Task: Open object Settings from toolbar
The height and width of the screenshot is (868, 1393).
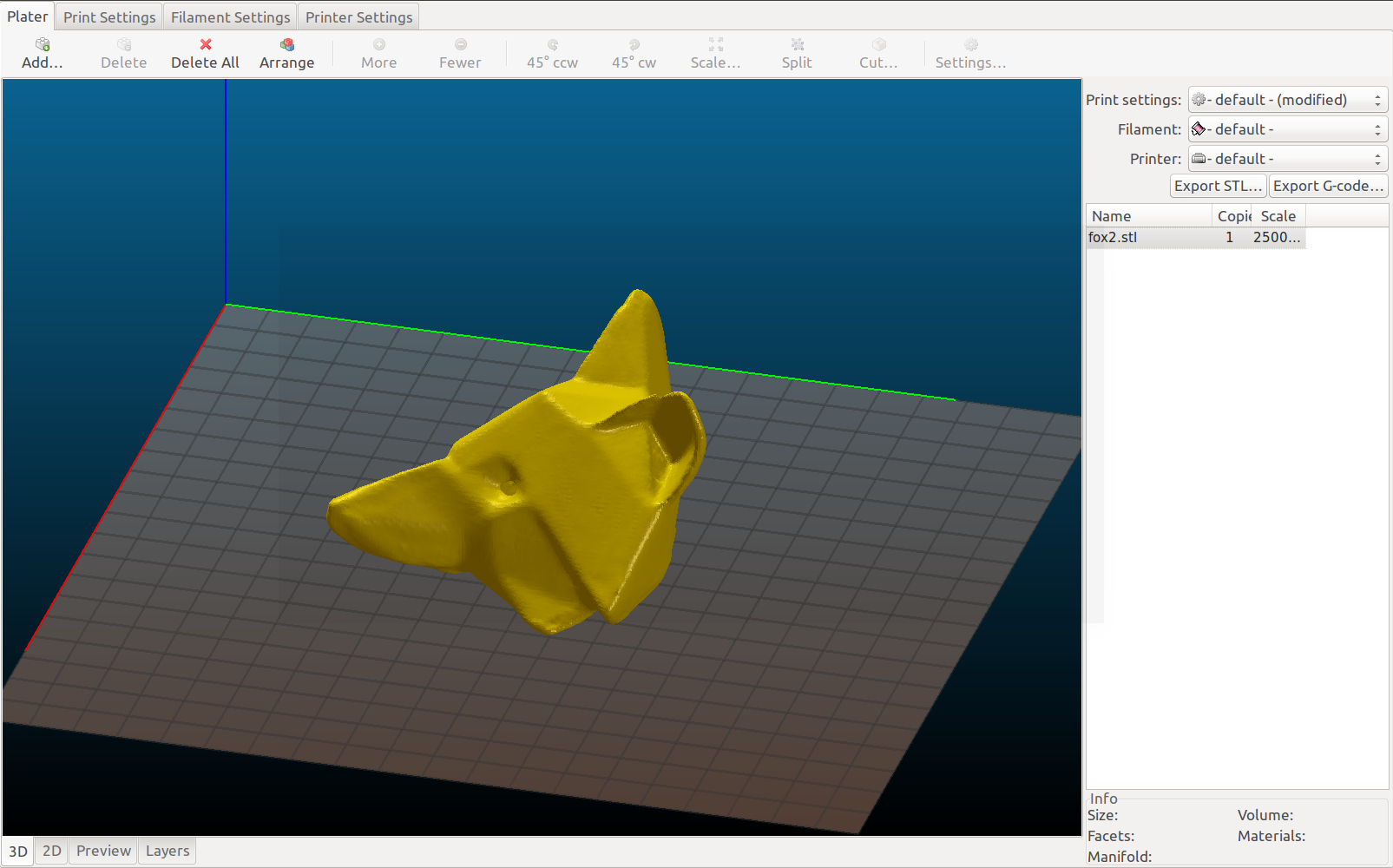Action: 970,45
